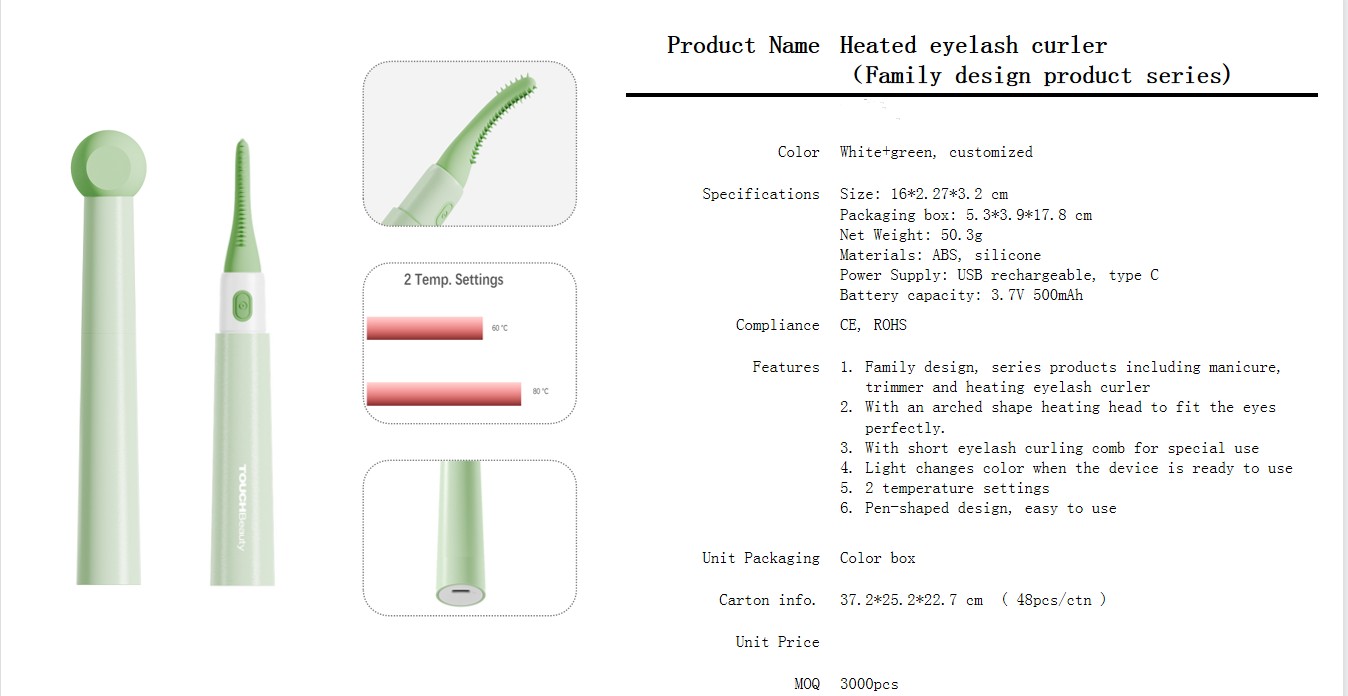Select the curved comb head close-up image
Viewport: 1348px width, 696px height.
pos(469,144)
